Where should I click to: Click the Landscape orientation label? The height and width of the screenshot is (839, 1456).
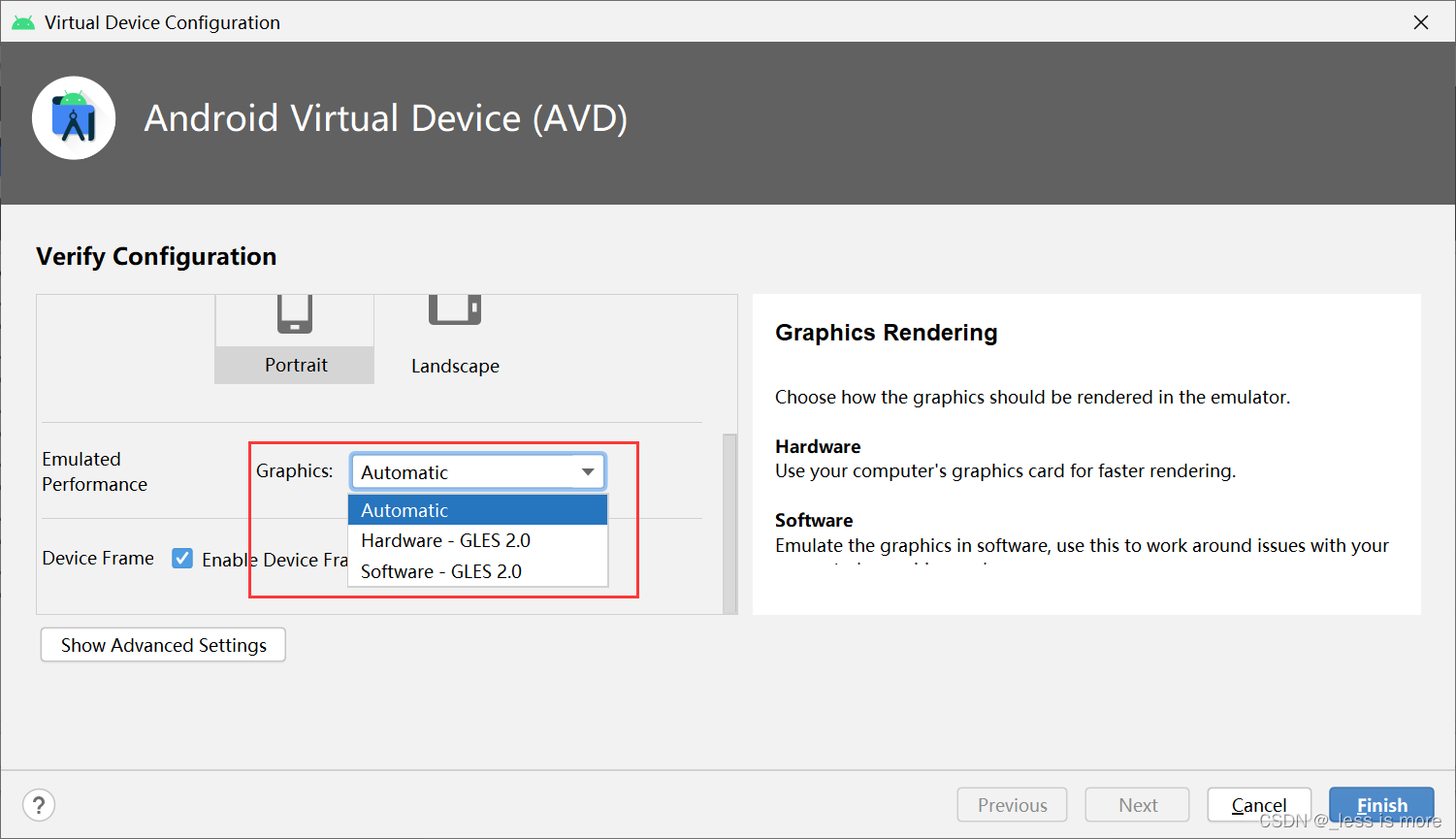click(455, 366)
